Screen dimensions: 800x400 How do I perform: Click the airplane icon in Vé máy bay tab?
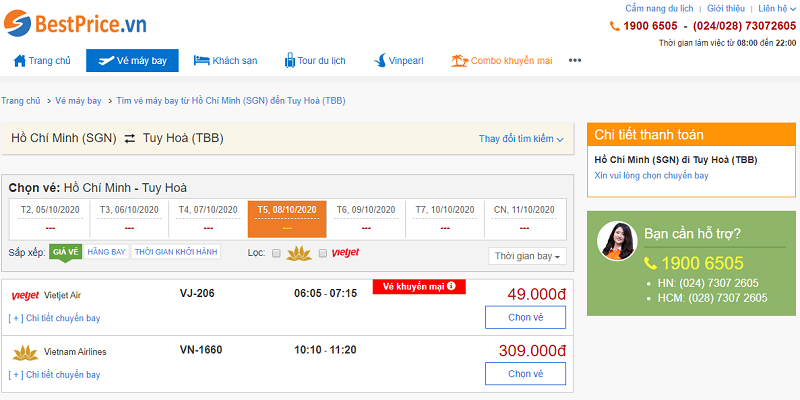pos(106,61)
